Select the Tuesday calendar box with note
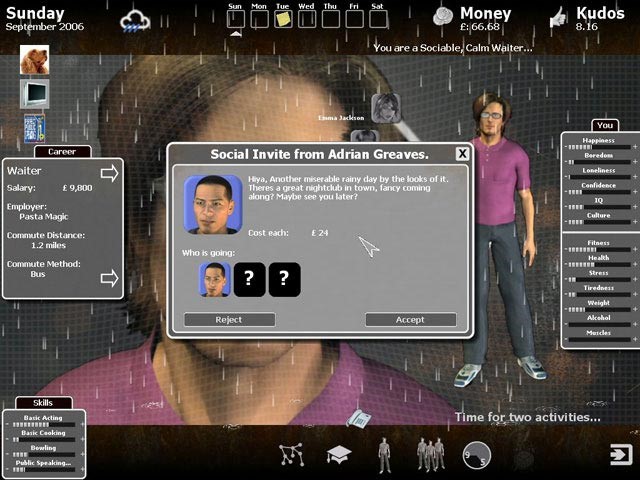640x480 pixels. pos(283,19)
